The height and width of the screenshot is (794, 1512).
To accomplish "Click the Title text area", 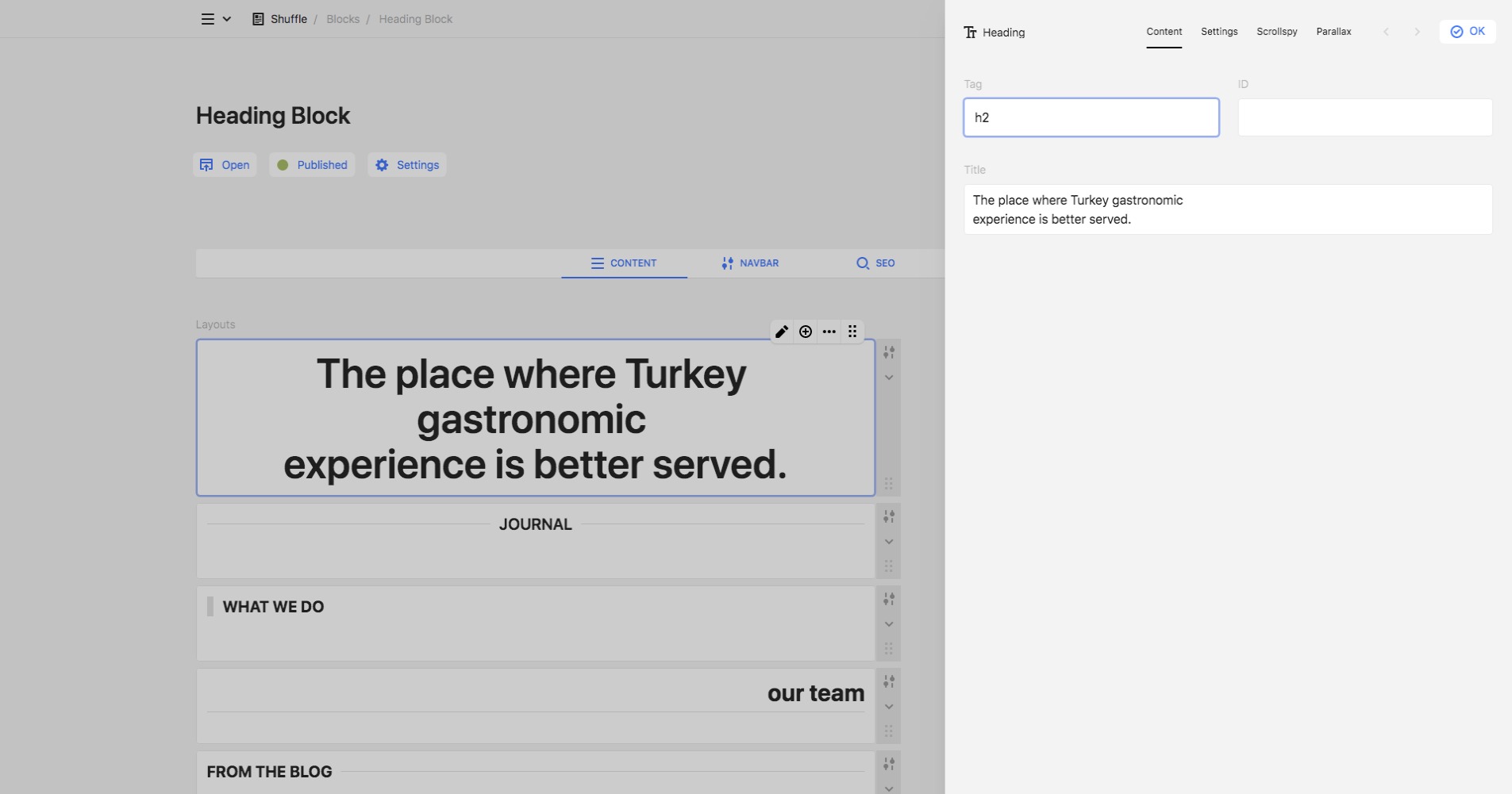I will 1227,209.
